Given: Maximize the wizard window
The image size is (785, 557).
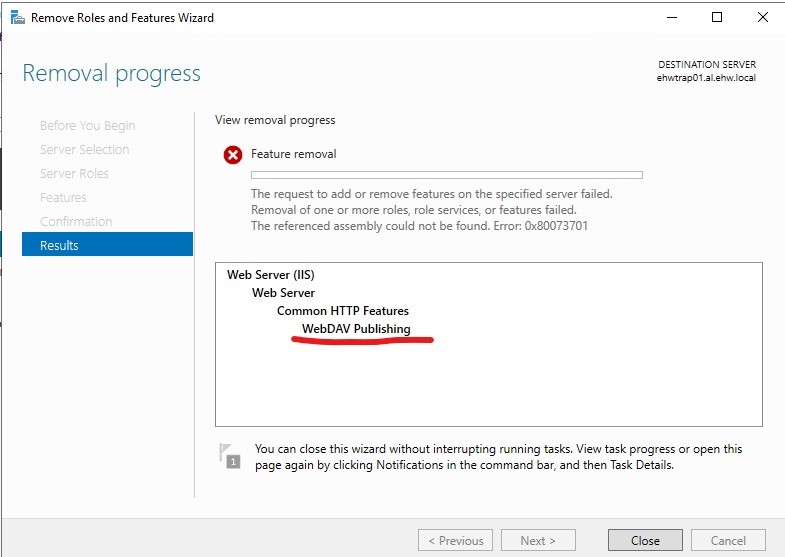Looking at the screenshot, I should coord(717,18).
